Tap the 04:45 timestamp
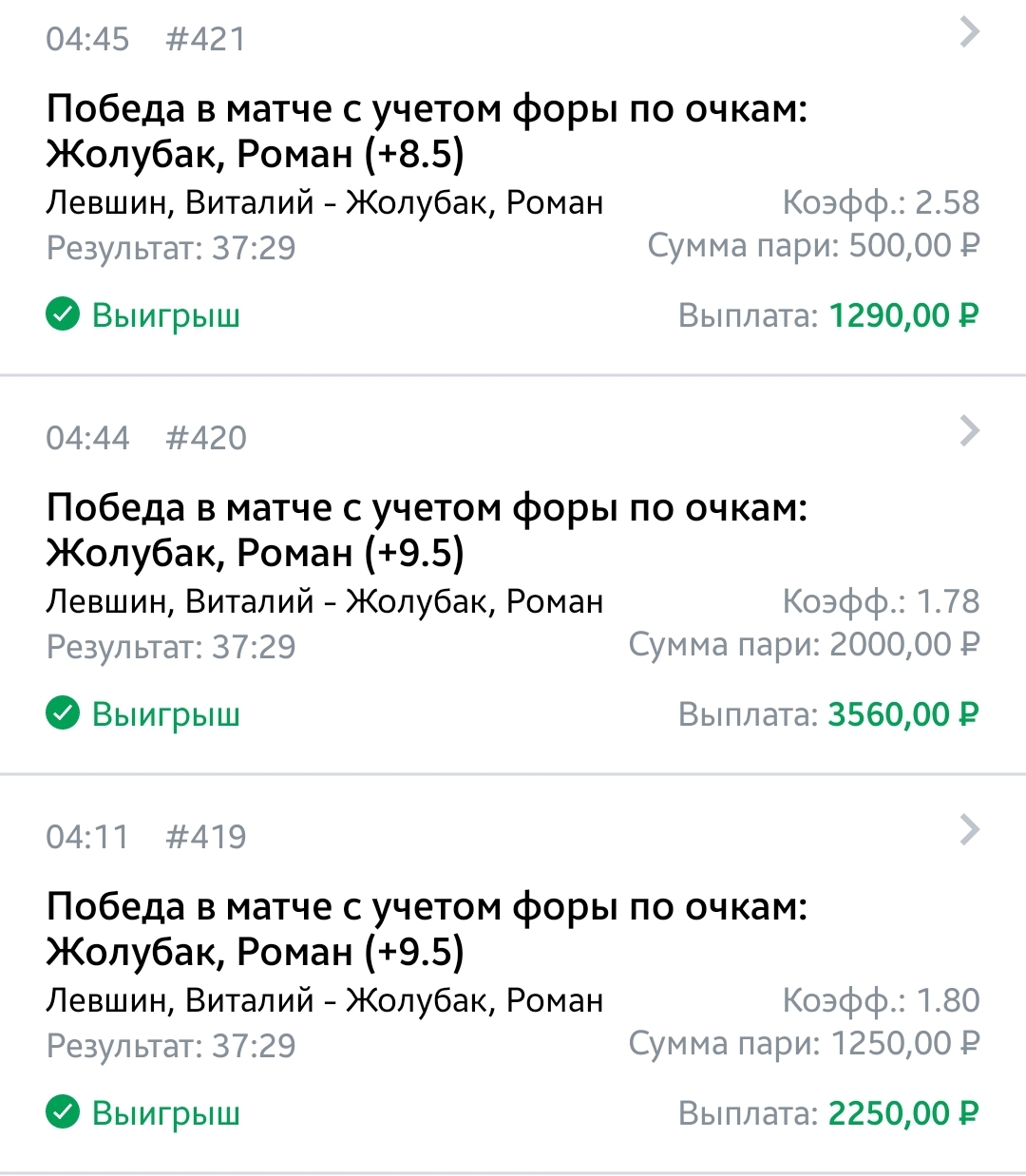This screenshot has width=1026, height=1176. 87,40
